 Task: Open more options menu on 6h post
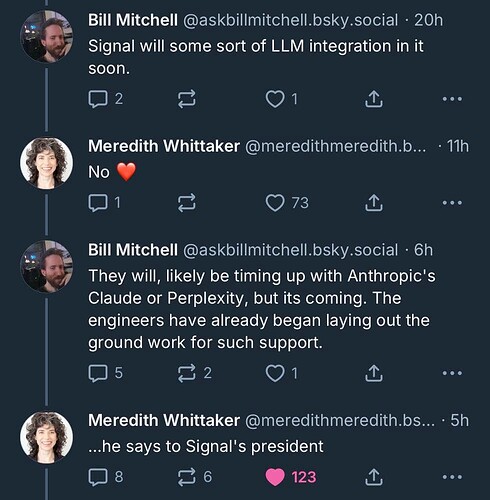tap(452, 373)
